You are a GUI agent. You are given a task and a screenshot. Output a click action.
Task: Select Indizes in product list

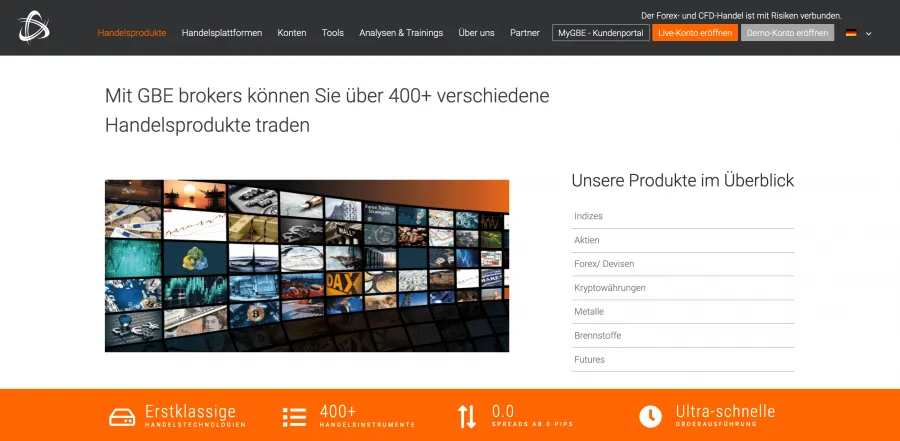click(682, 216)
